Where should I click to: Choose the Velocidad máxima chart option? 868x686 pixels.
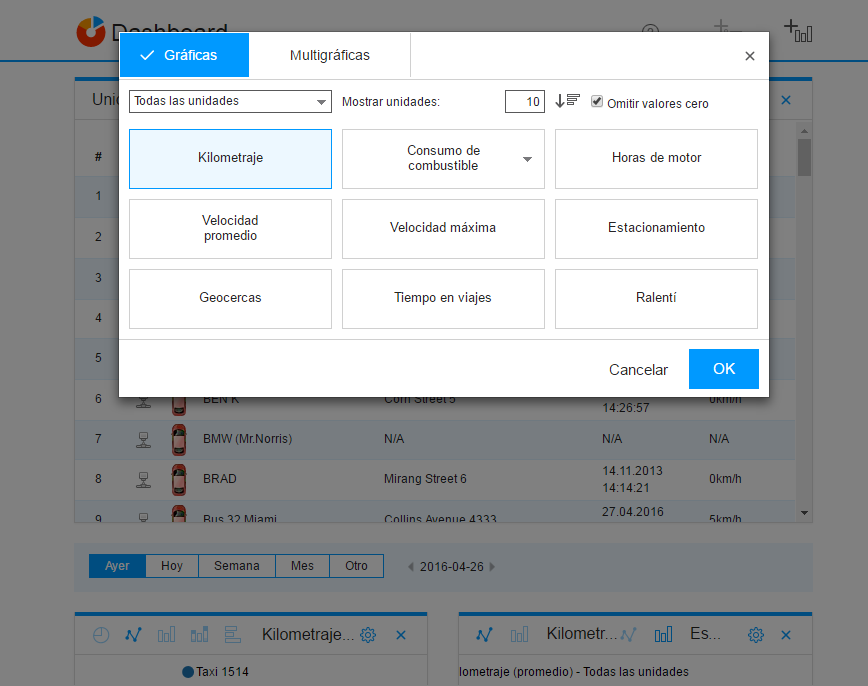443,228
